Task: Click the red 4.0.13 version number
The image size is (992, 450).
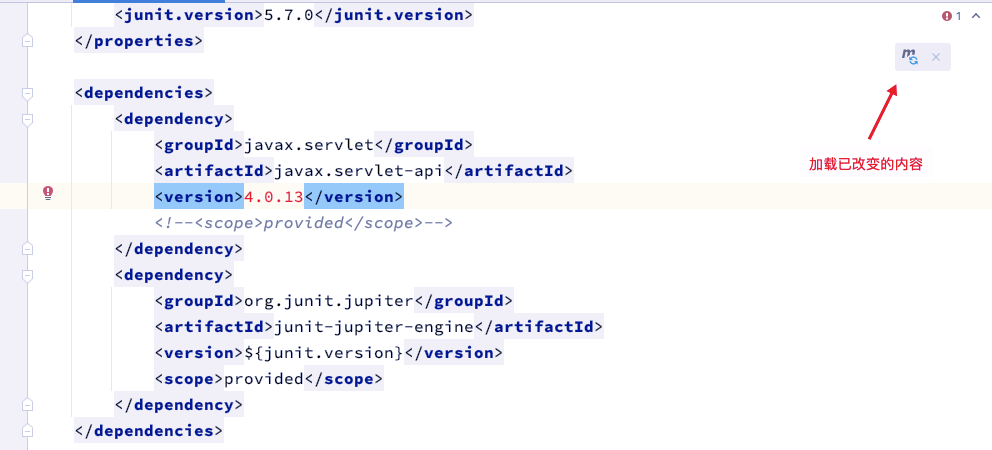Action: coord(274,197)
